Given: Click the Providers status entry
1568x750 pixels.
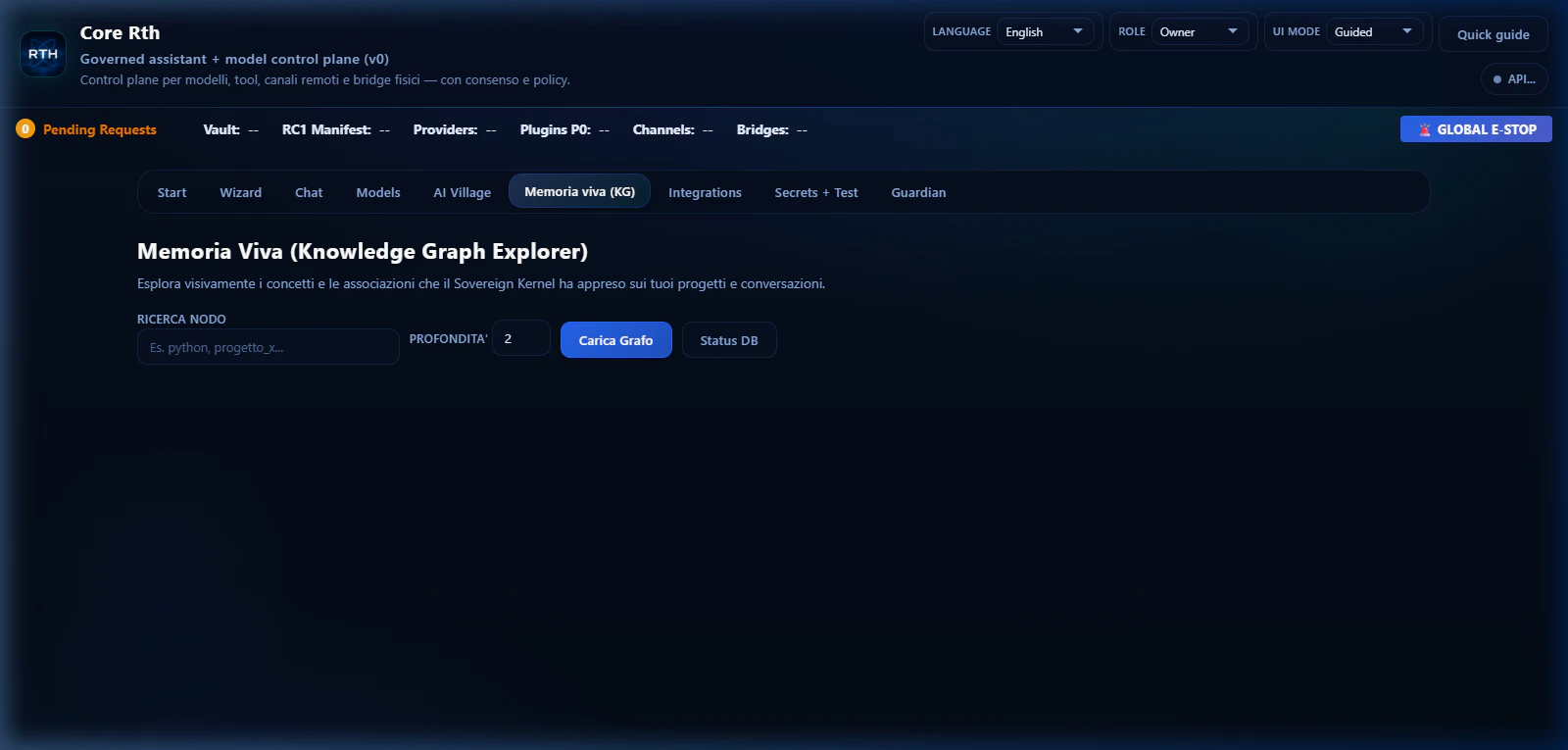Looking at the screenshot, I should coord(455,129).
